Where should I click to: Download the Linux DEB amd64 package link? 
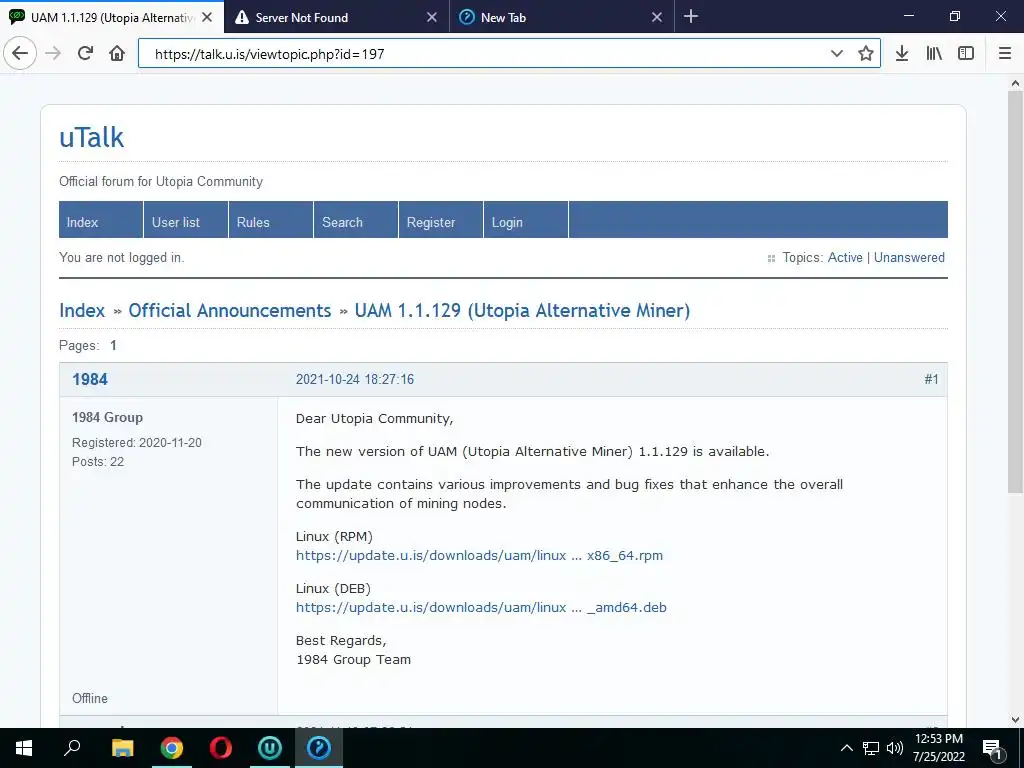click(481, 607)
